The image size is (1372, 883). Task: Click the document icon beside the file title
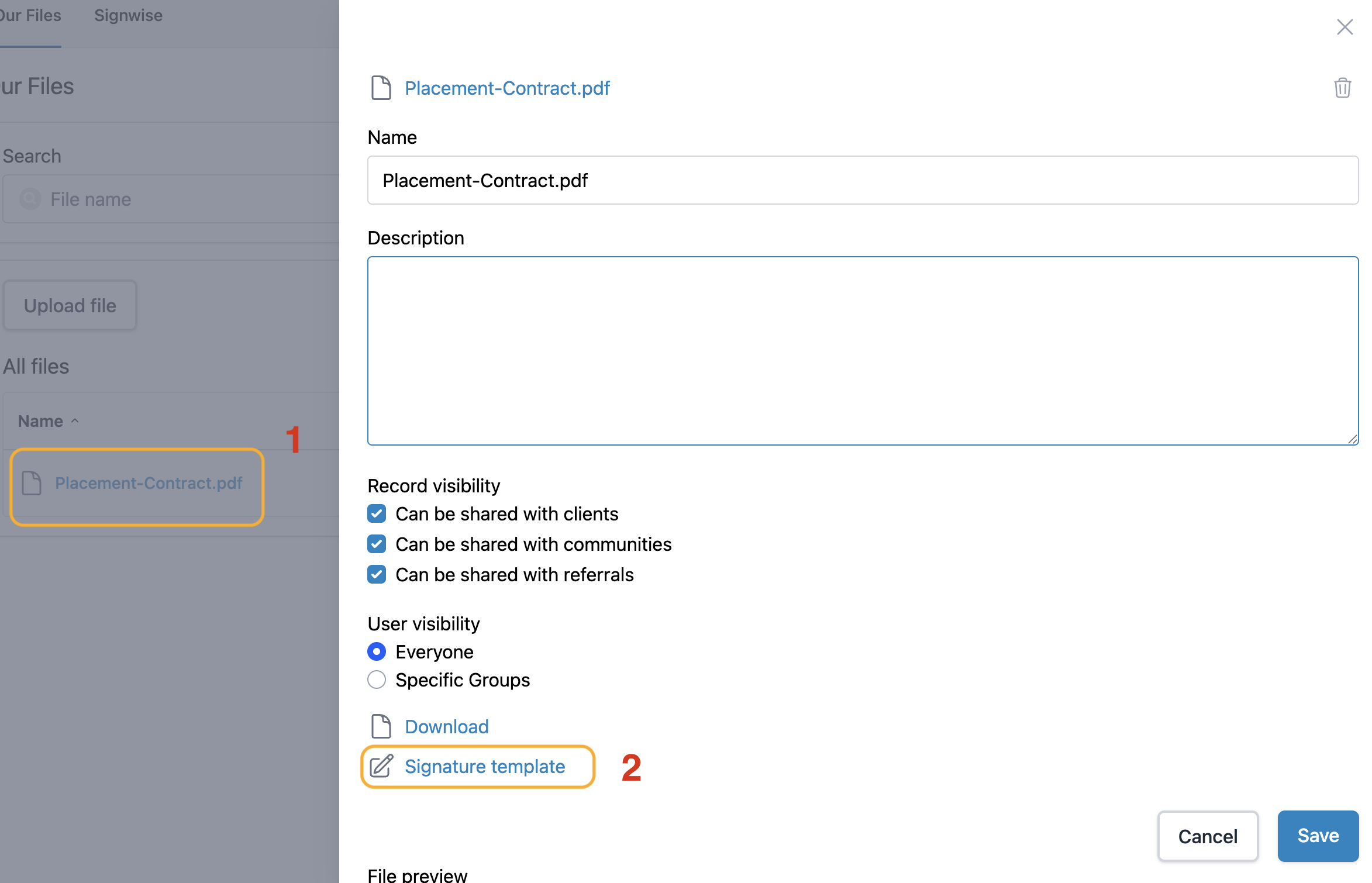pos(381,88)
